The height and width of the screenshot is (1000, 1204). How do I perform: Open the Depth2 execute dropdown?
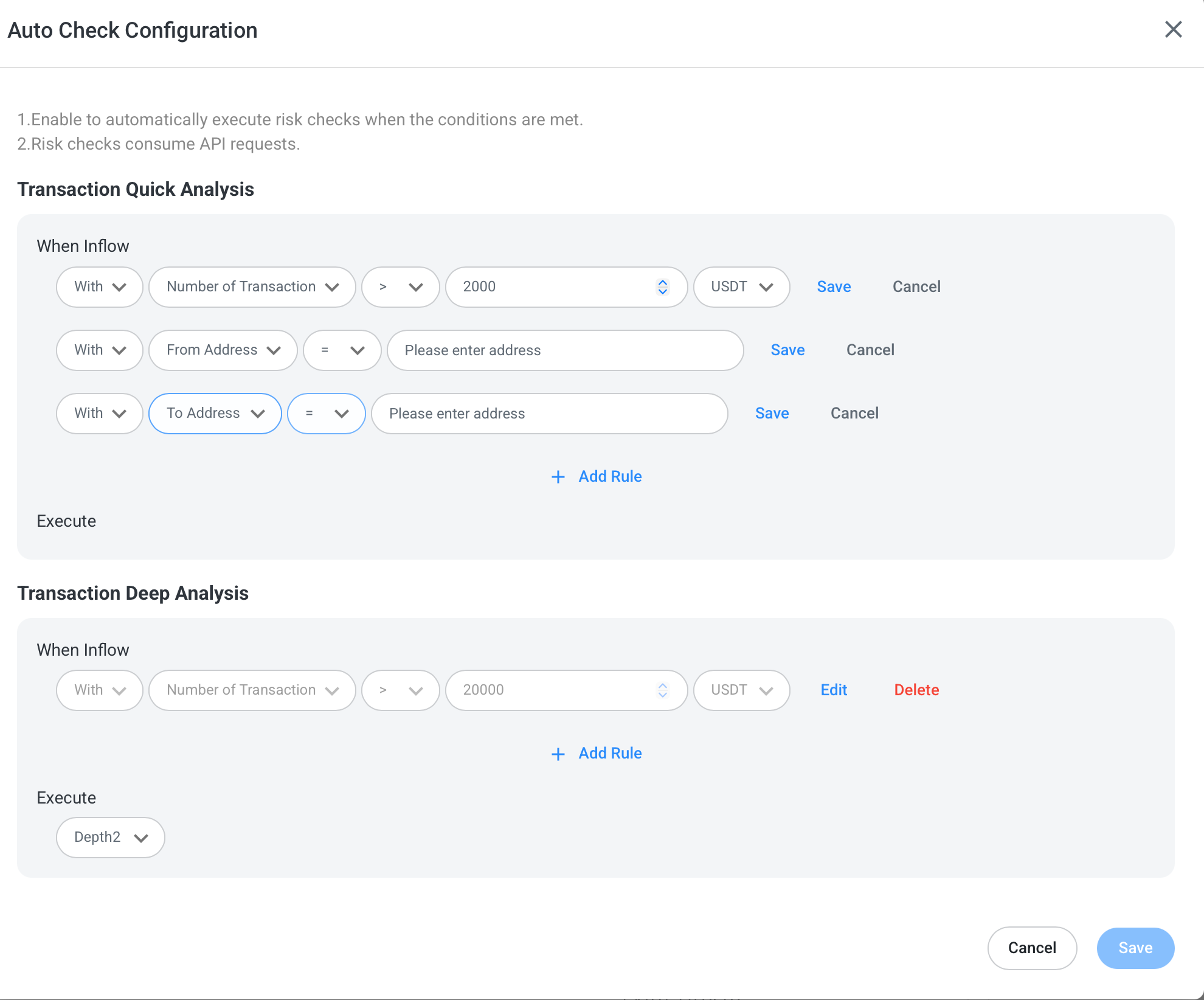click(x=110, y=838)
